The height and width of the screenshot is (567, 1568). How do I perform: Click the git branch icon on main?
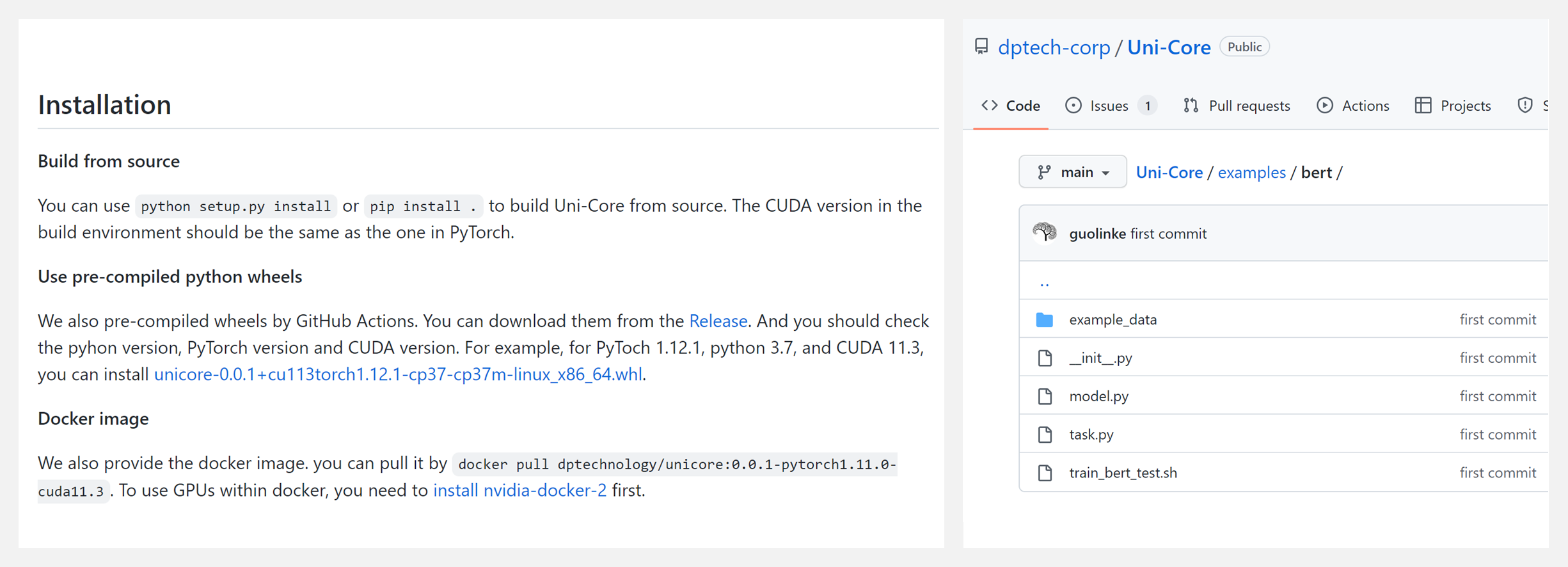(1044, 172)
